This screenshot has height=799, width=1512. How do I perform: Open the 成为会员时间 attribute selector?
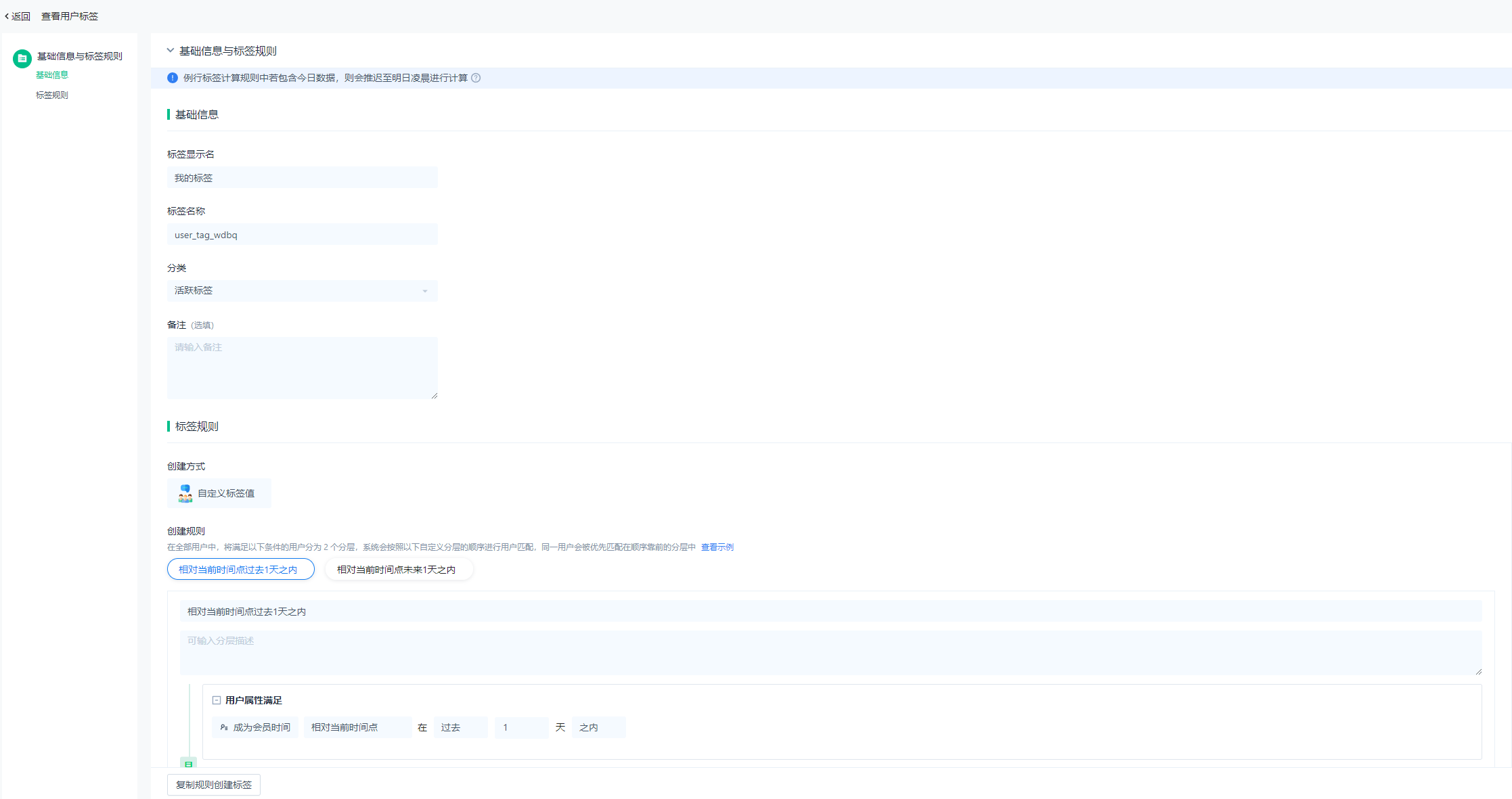[x=255, y=728]
